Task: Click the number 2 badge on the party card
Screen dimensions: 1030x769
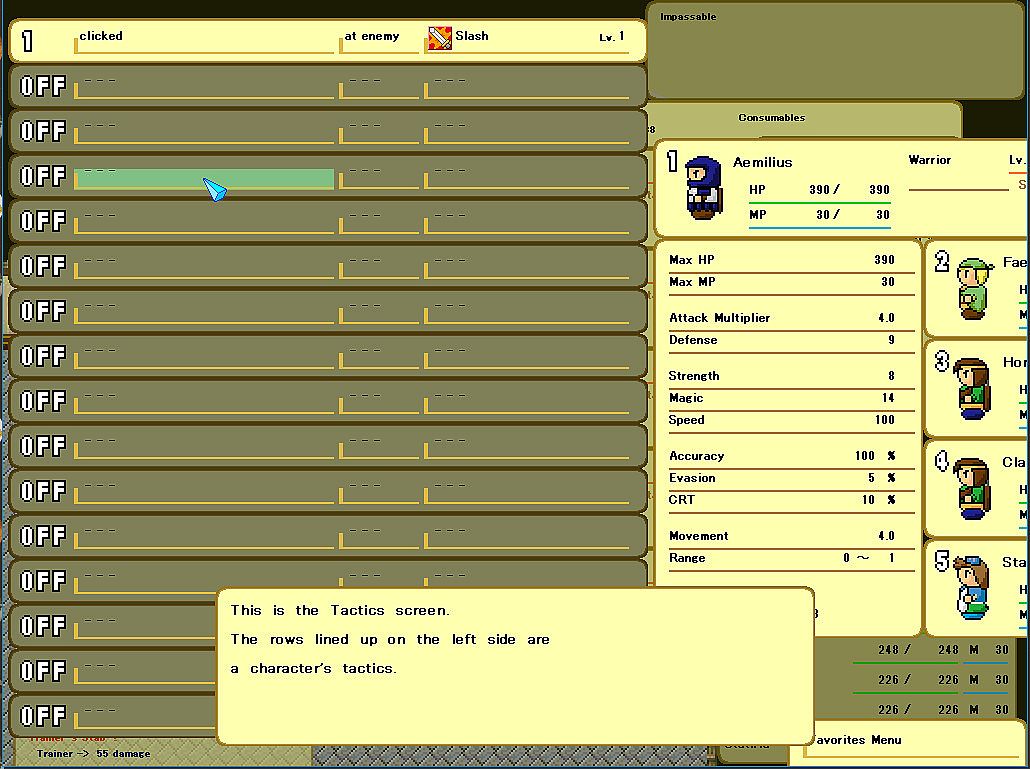Action: pos(942,262)
